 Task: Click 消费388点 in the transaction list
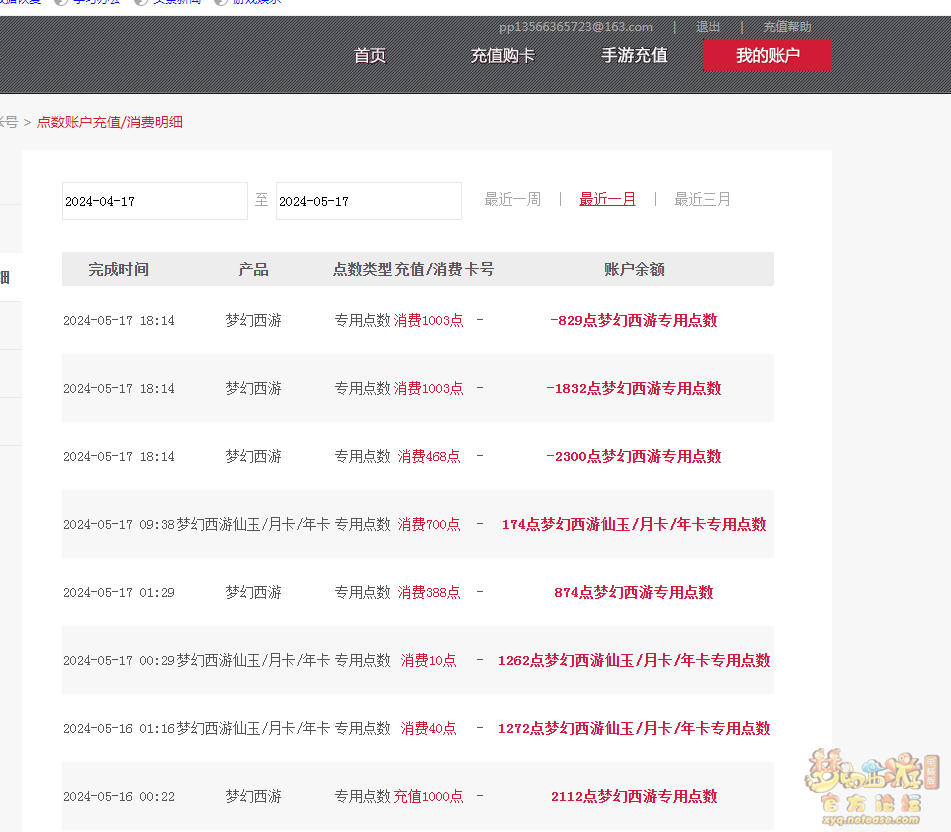click(x=429, y=592)
